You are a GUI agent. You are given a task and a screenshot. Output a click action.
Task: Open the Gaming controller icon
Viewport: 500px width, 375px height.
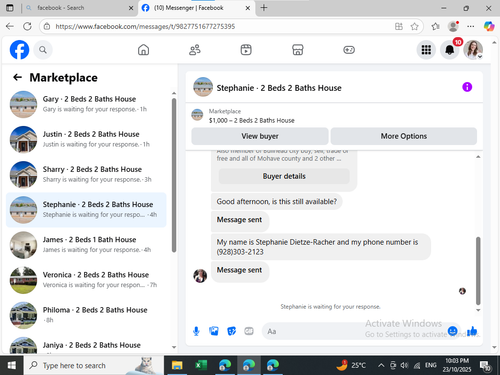click(x=349, y=50)
